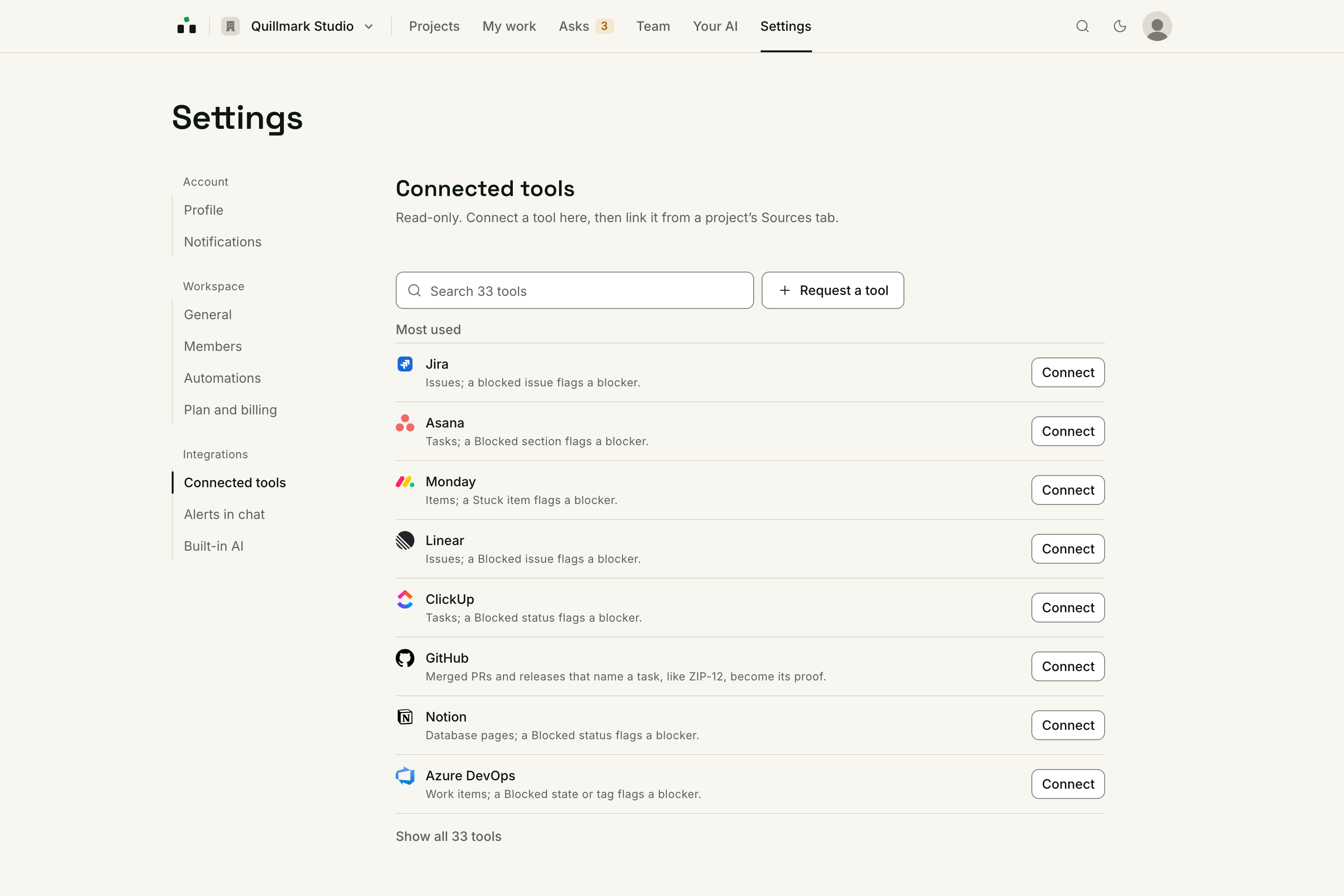
Task: Click the ClickUp logo icon
Action: (405, 599)
